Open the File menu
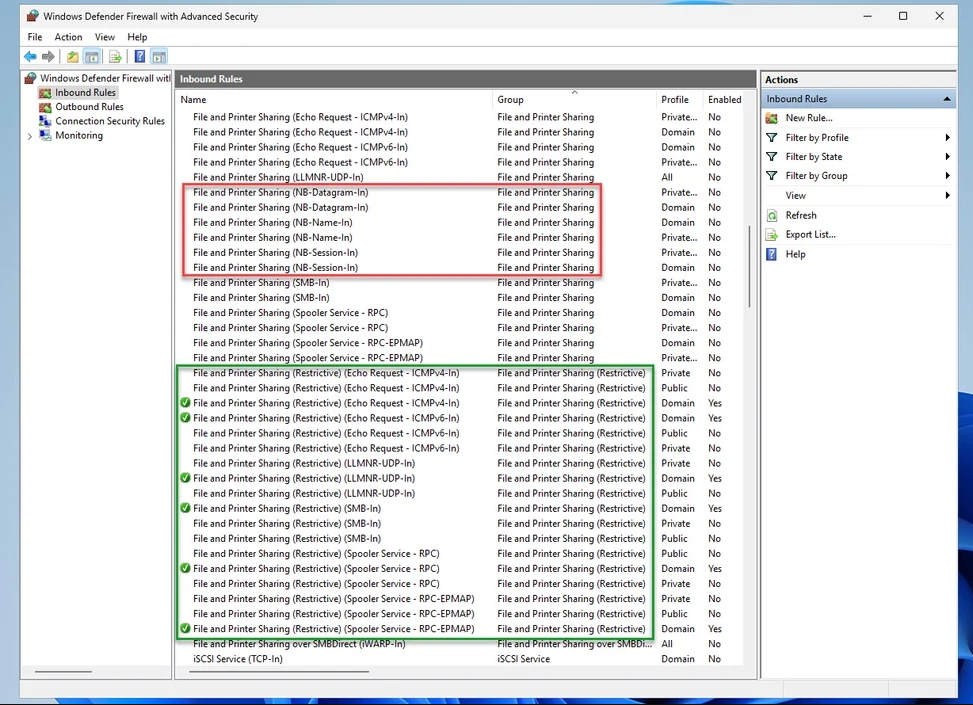The height and width of the screenshot is (705, 973). [35, 37]
